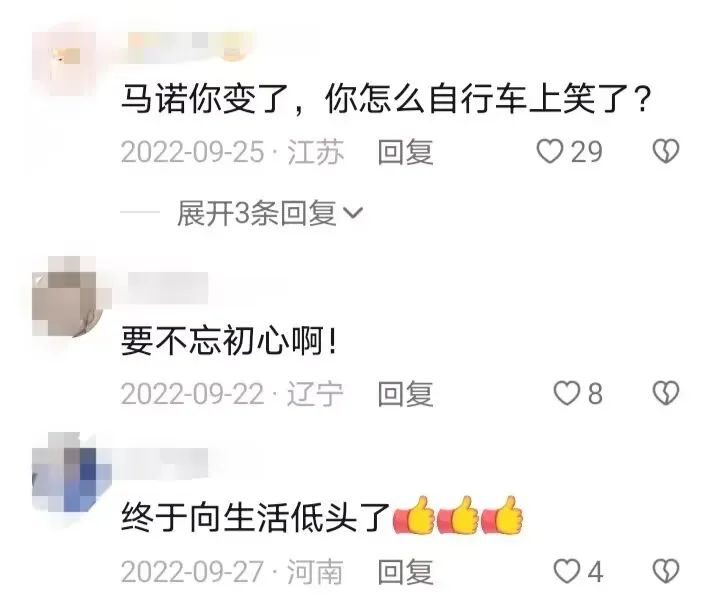The width and height of the screenshot is (720, 610).
Task: Like the 要不忘初心啊 comment heart icon
Action: (567, 393)
